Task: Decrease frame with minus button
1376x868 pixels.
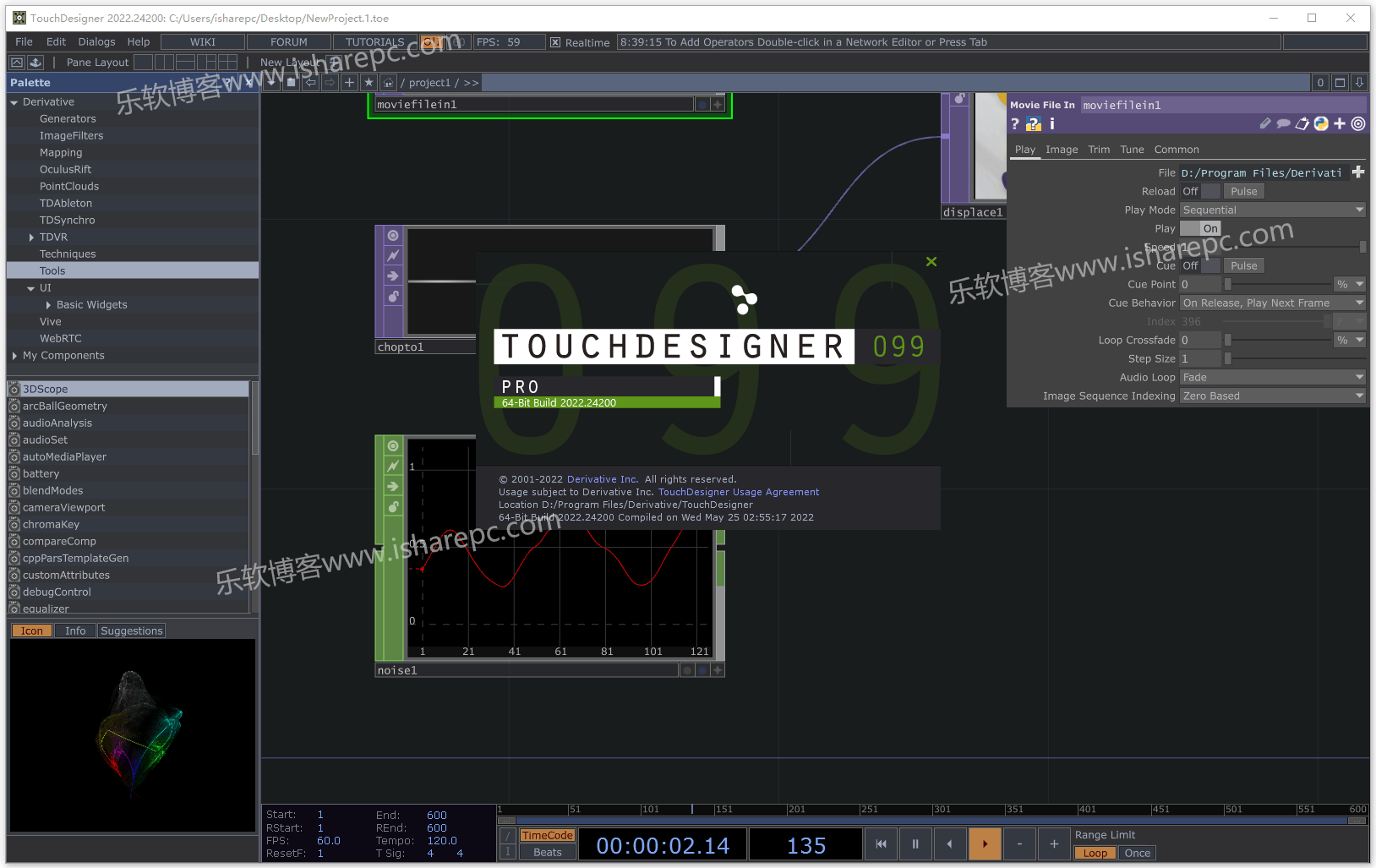Action: [1019, 843]
